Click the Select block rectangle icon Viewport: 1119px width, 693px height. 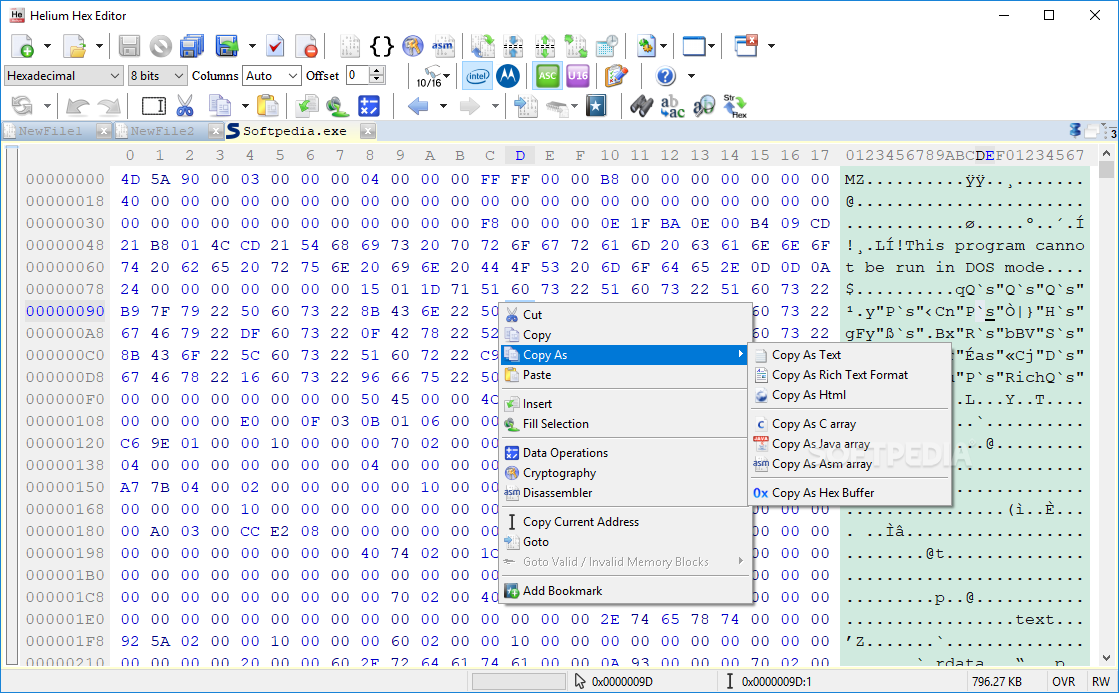pyautogui.click(x=153, y=106)
